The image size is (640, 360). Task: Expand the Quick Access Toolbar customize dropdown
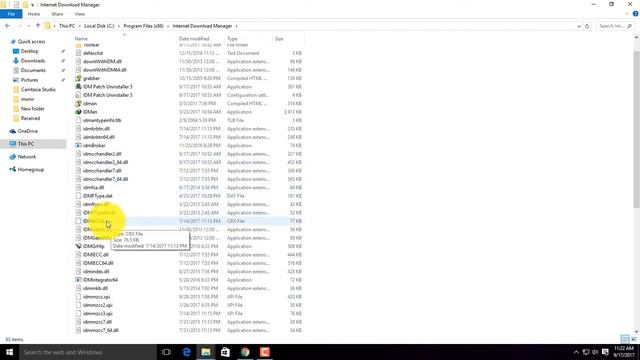[32, 5]
